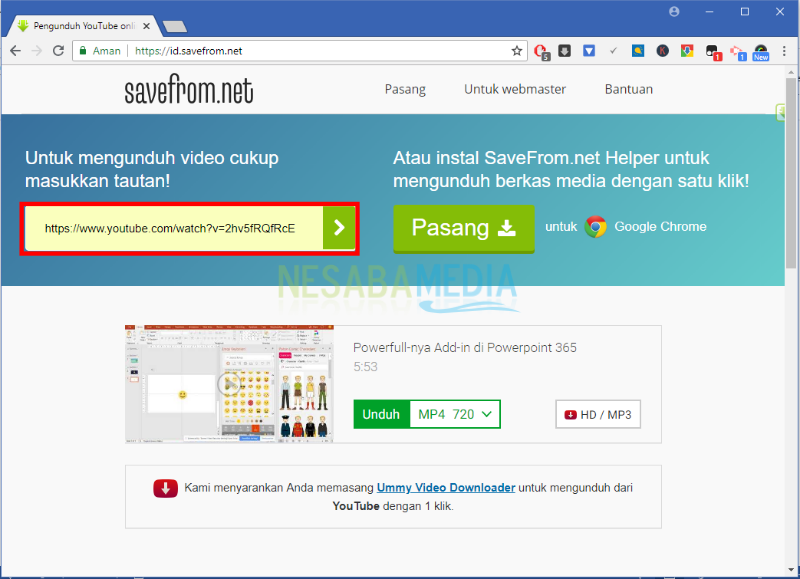Viewport: 800px width, 579px height.
Task: Click the blue downward-triangle extension icon
Action: click(589, 51)
